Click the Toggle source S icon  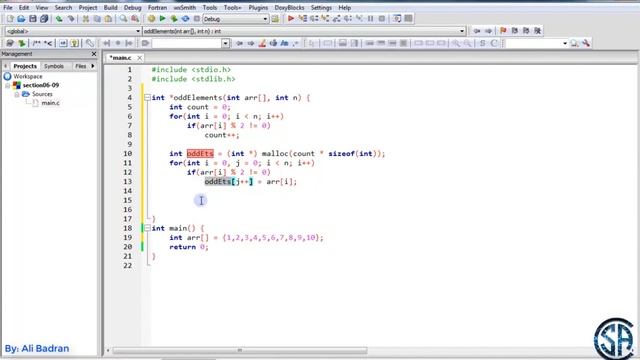[x=482, y=43]
